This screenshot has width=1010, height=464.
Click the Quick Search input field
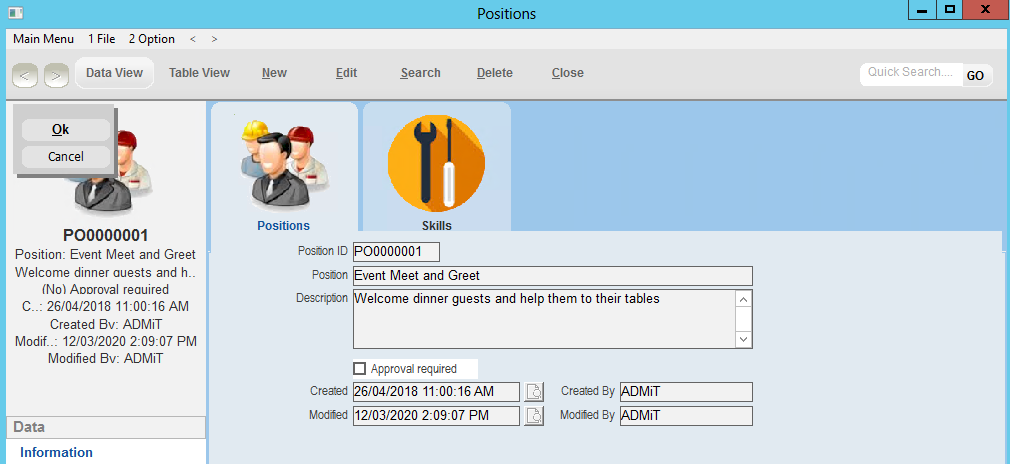(910, 73)
